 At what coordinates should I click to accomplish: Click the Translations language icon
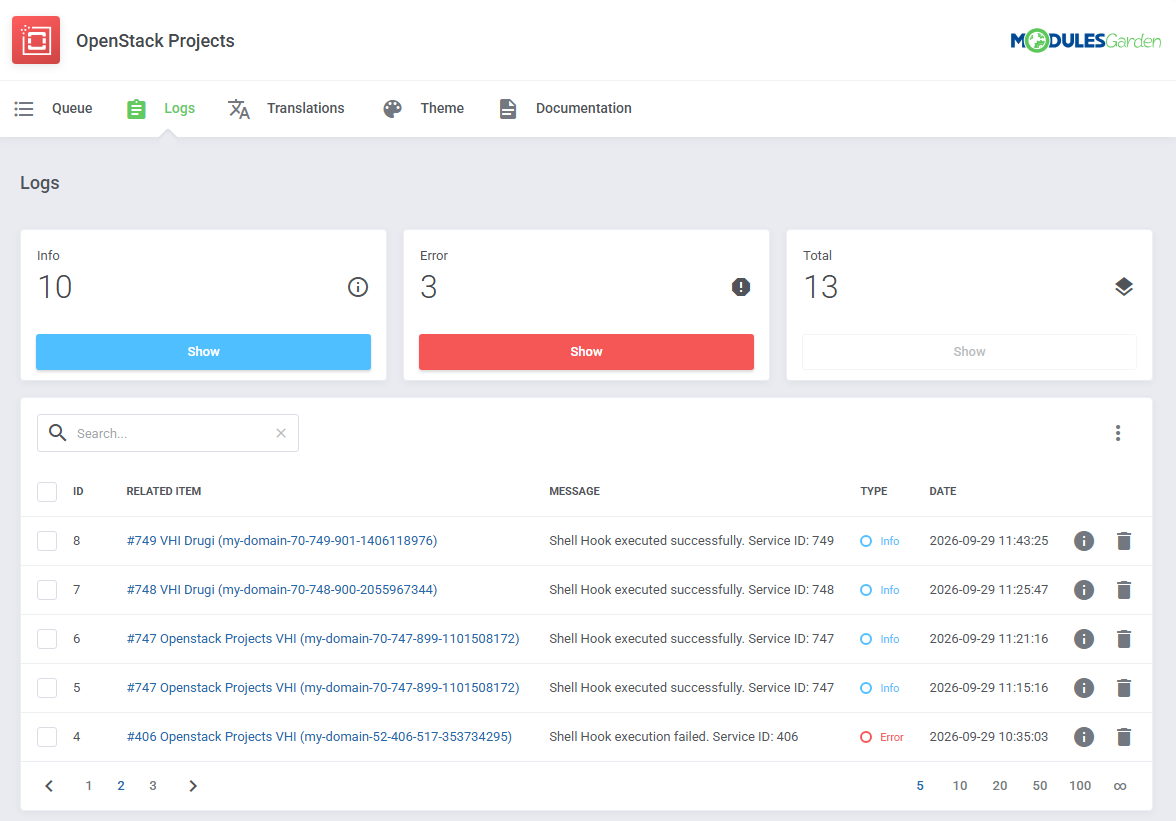[238, 109]
